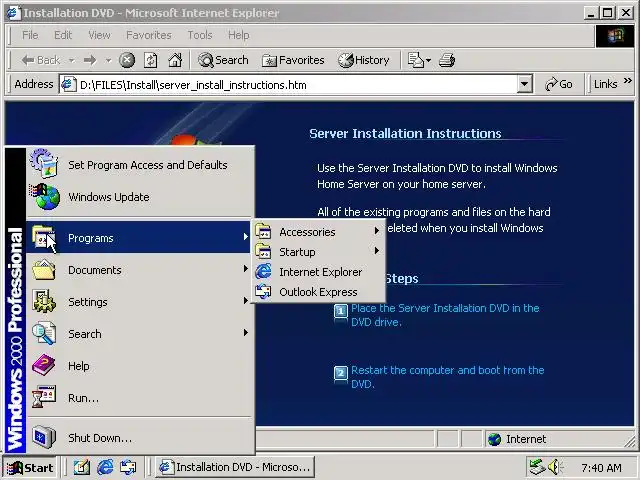Image resolution: width=640 pixels, height=480 pixels.
Task: Select Set Program Access and Defaults
Action: pos(139,165)
